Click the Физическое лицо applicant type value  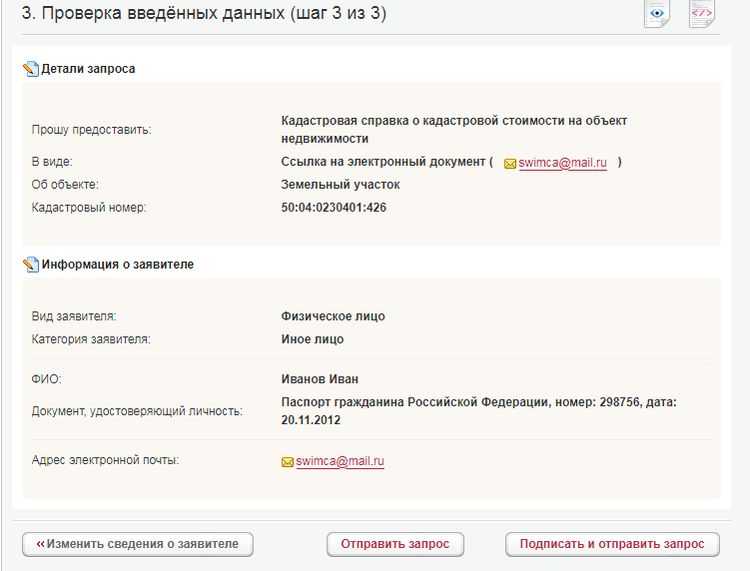tap(333, 316)
